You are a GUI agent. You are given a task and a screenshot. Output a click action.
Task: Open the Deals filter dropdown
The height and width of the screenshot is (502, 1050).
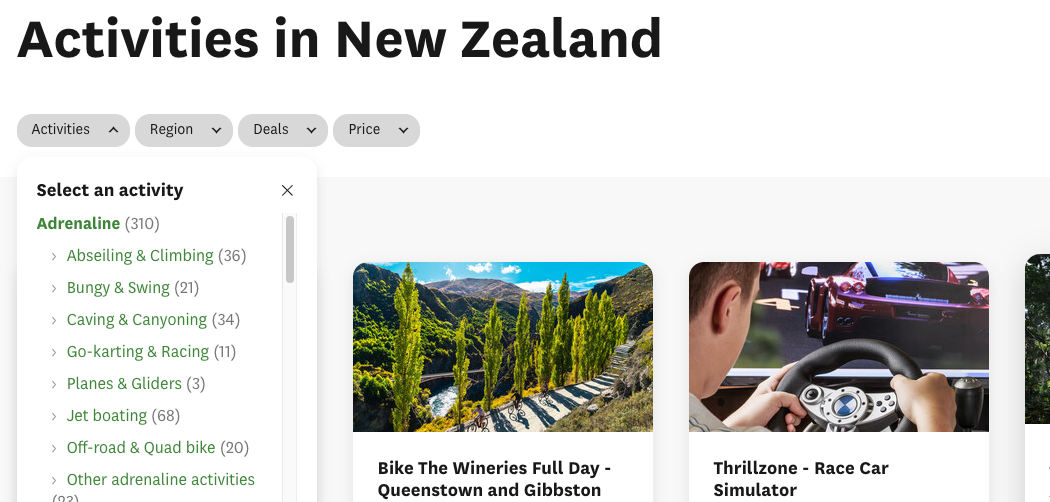(x=283, y=130)
